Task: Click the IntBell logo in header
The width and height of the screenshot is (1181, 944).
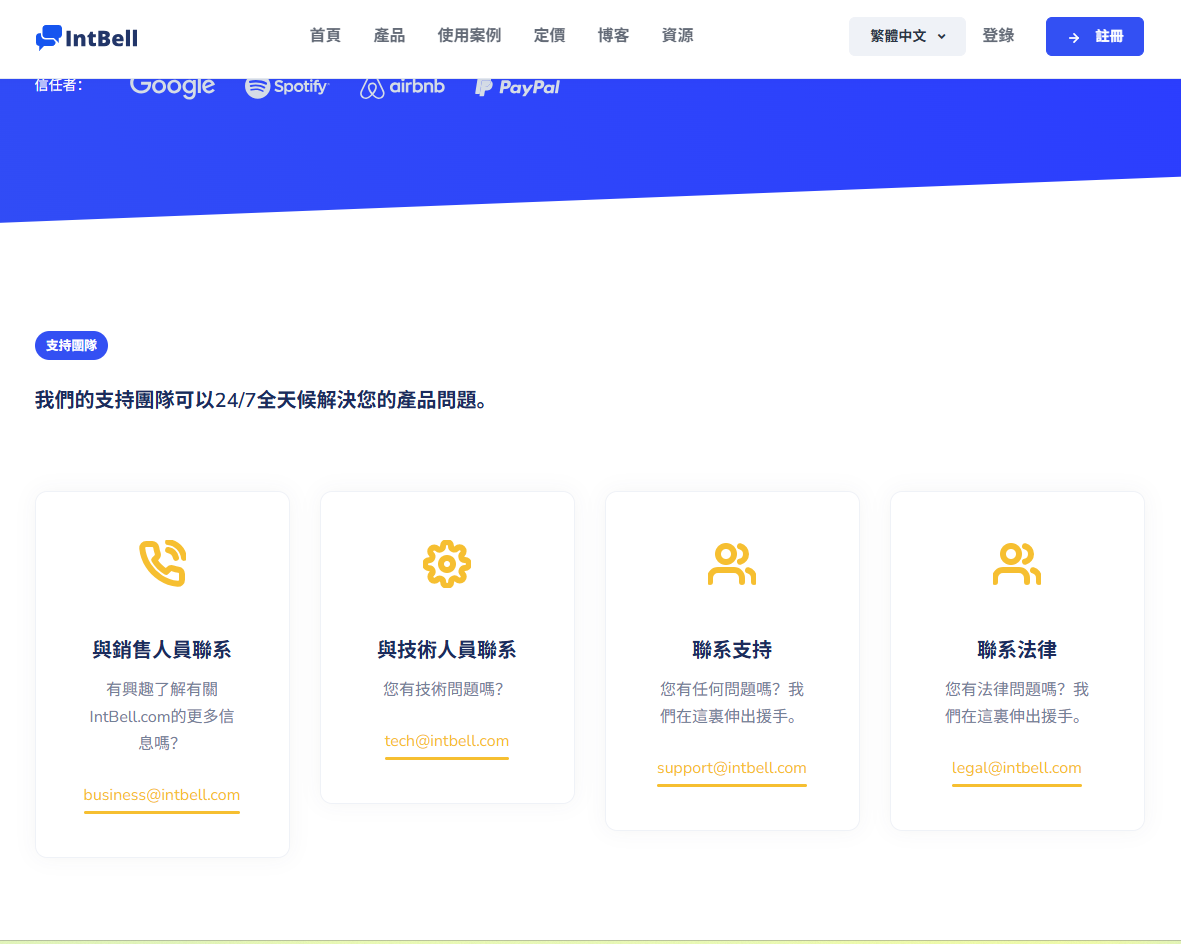Action: (87, 38)
